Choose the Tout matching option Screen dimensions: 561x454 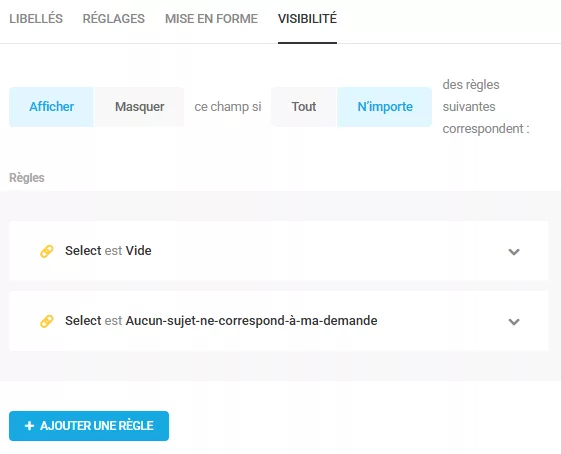[304, 107]
